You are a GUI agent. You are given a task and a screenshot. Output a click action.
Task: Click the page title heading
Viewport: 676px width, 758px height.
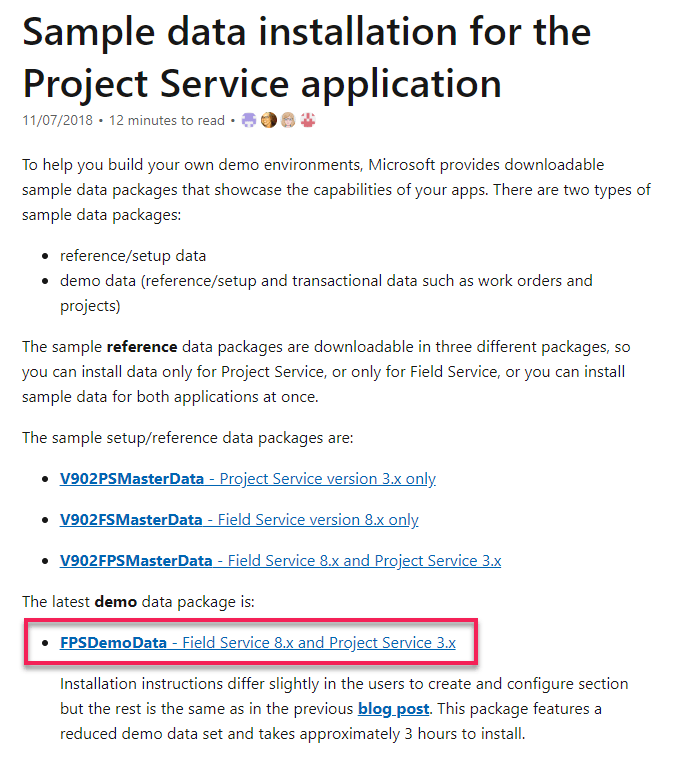point(306,58)
